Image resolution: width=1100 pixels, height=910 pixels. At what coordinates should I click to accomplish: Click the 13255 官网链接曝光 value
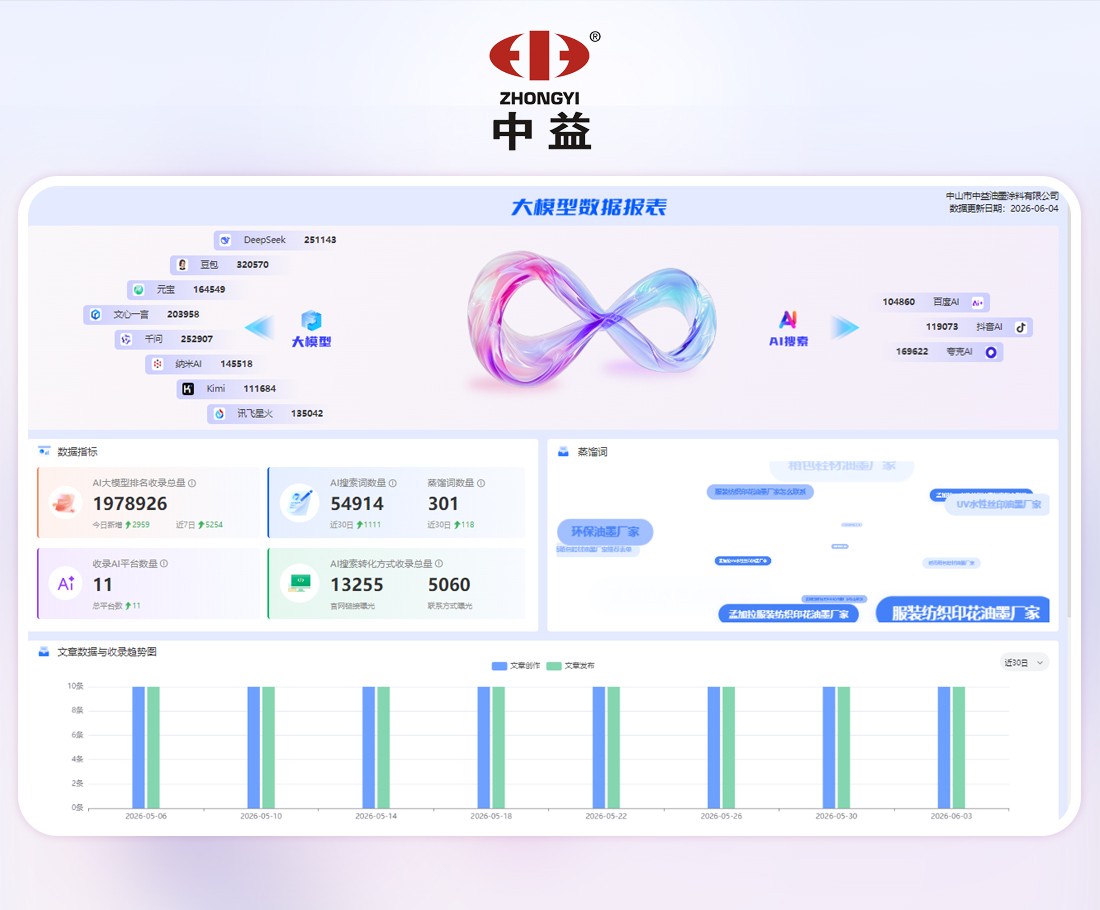pyautogui.click(x=356, y=584)
